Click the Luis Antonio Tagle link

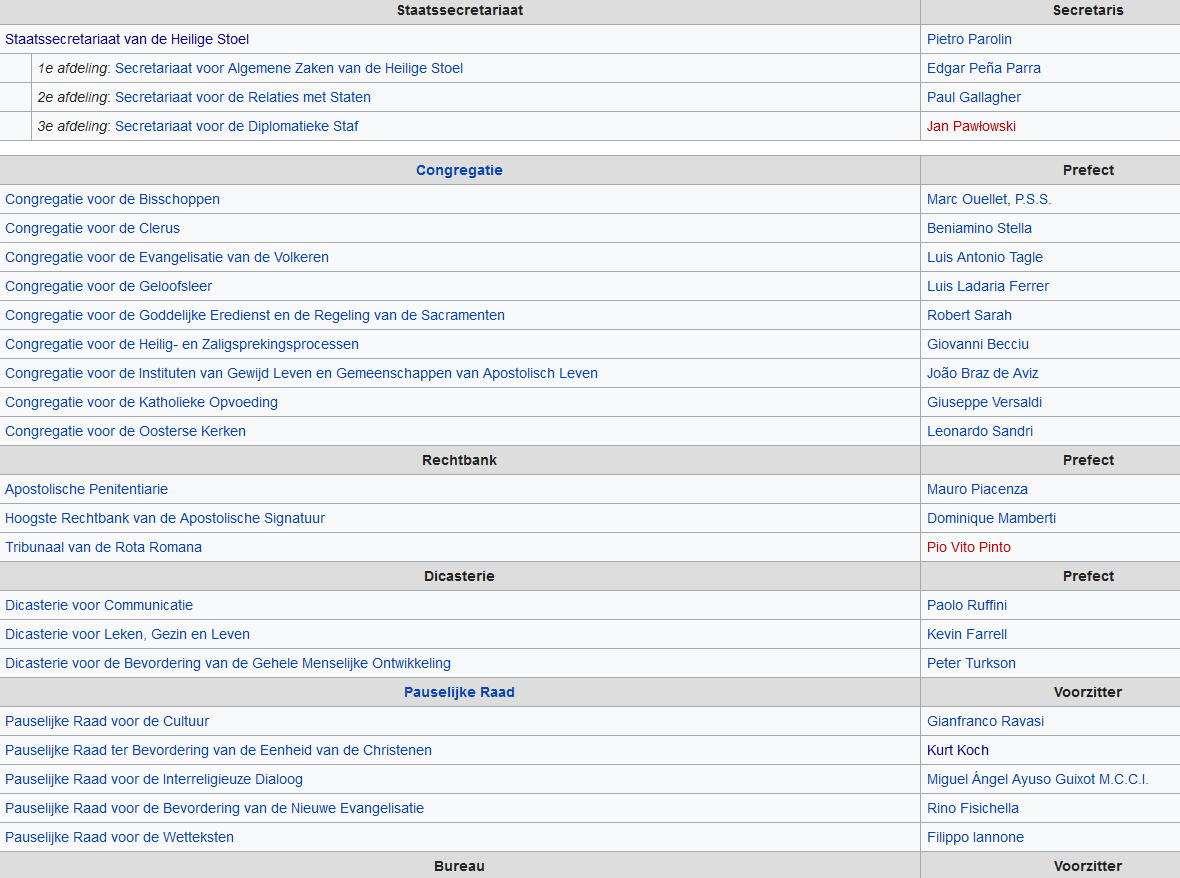coord(984,257)
